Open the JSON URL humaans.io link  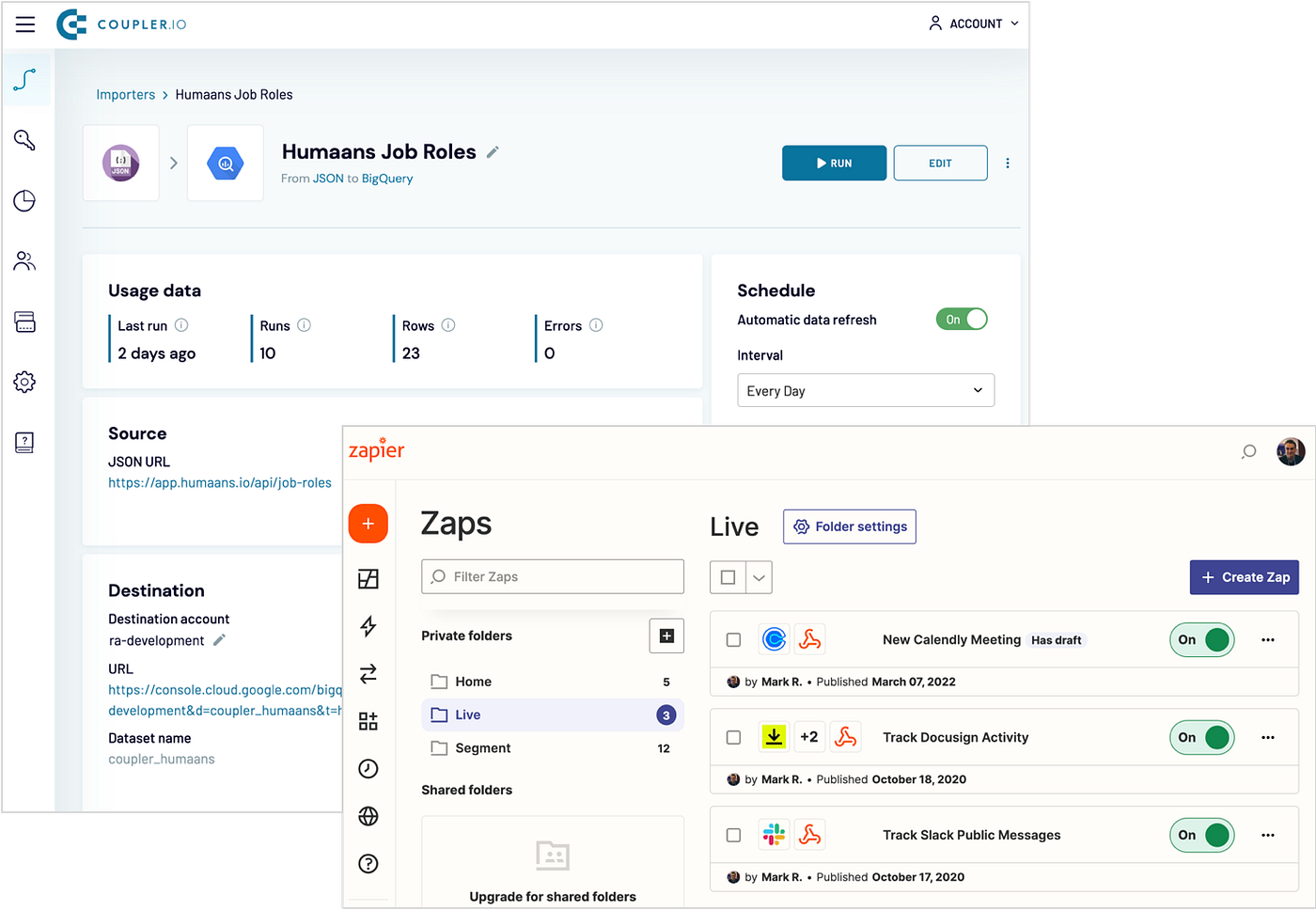220,483
